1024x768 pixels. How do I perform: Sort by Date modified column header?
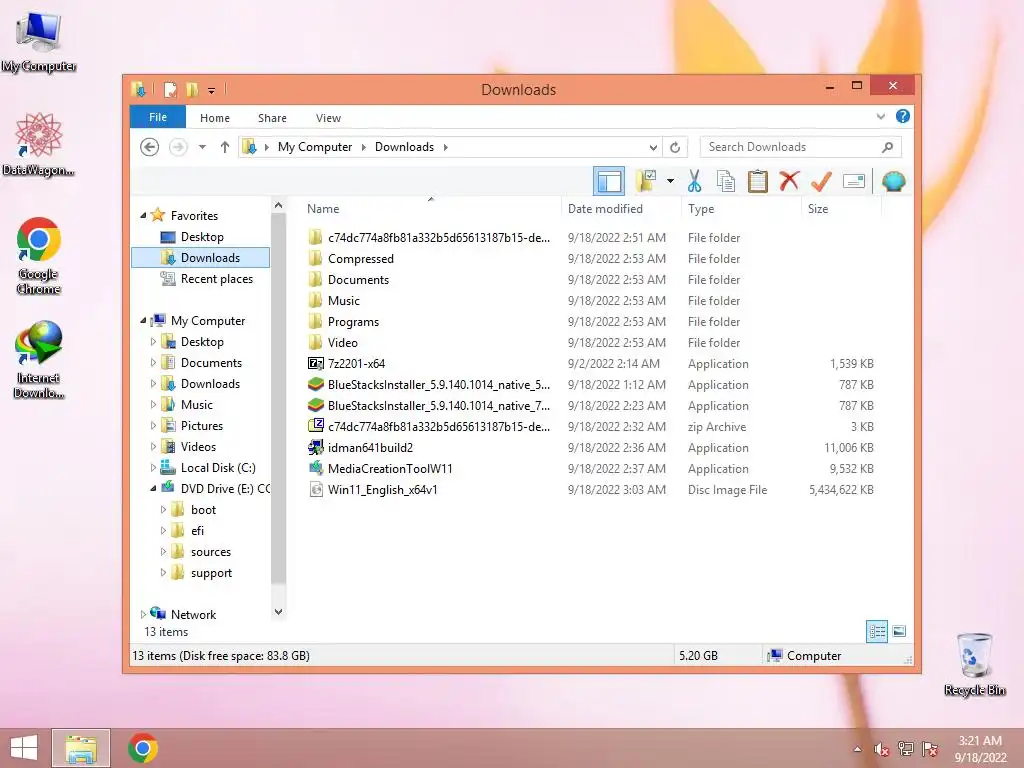620,209
